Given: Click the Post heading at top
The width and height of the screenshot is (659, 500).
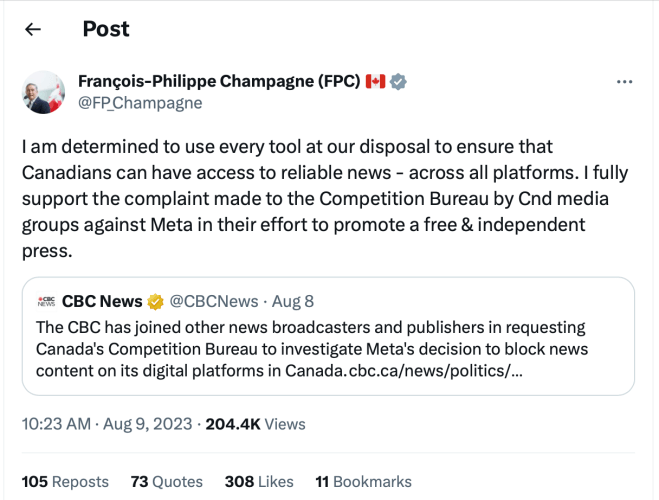Looking at the screenshot, I should point(106,29).
